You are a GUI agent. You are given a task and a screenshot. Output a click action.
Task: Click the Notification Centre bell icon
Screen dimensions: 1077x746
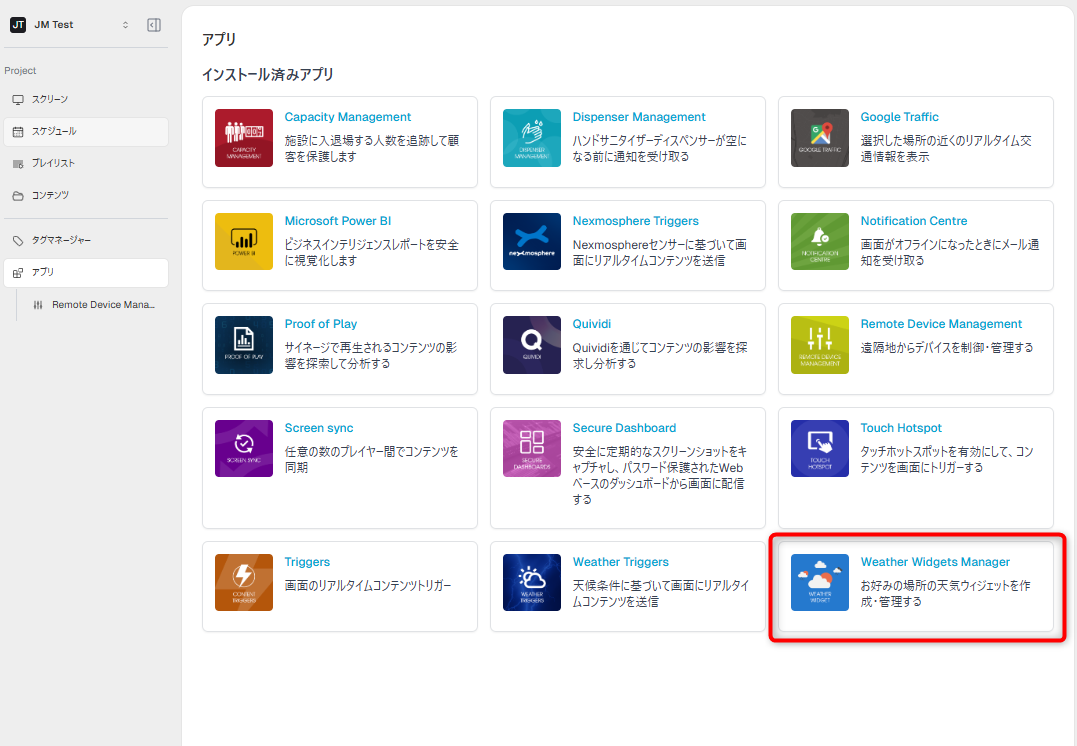[819, 242]
